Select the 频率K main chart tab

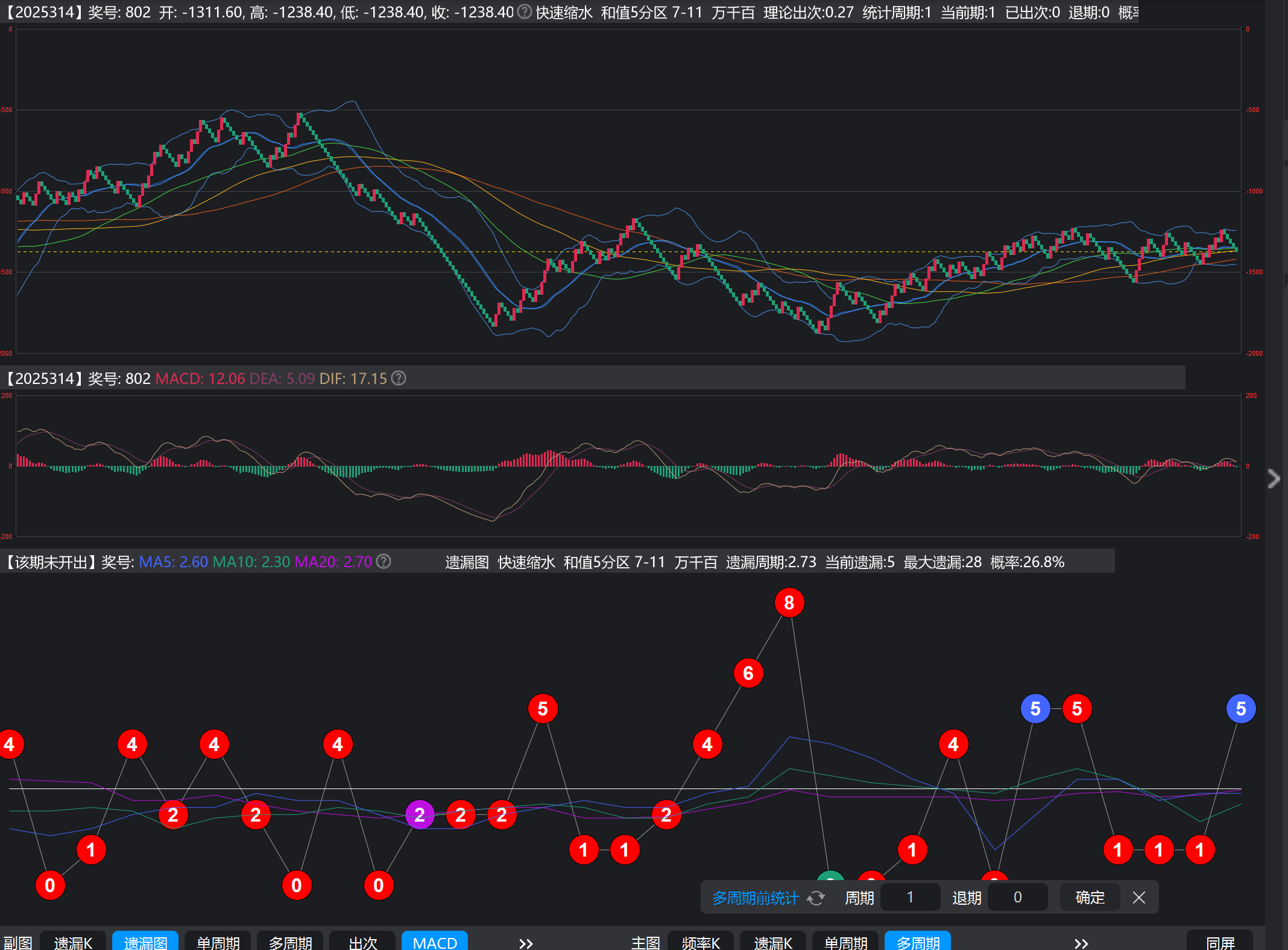pos(700,942)
